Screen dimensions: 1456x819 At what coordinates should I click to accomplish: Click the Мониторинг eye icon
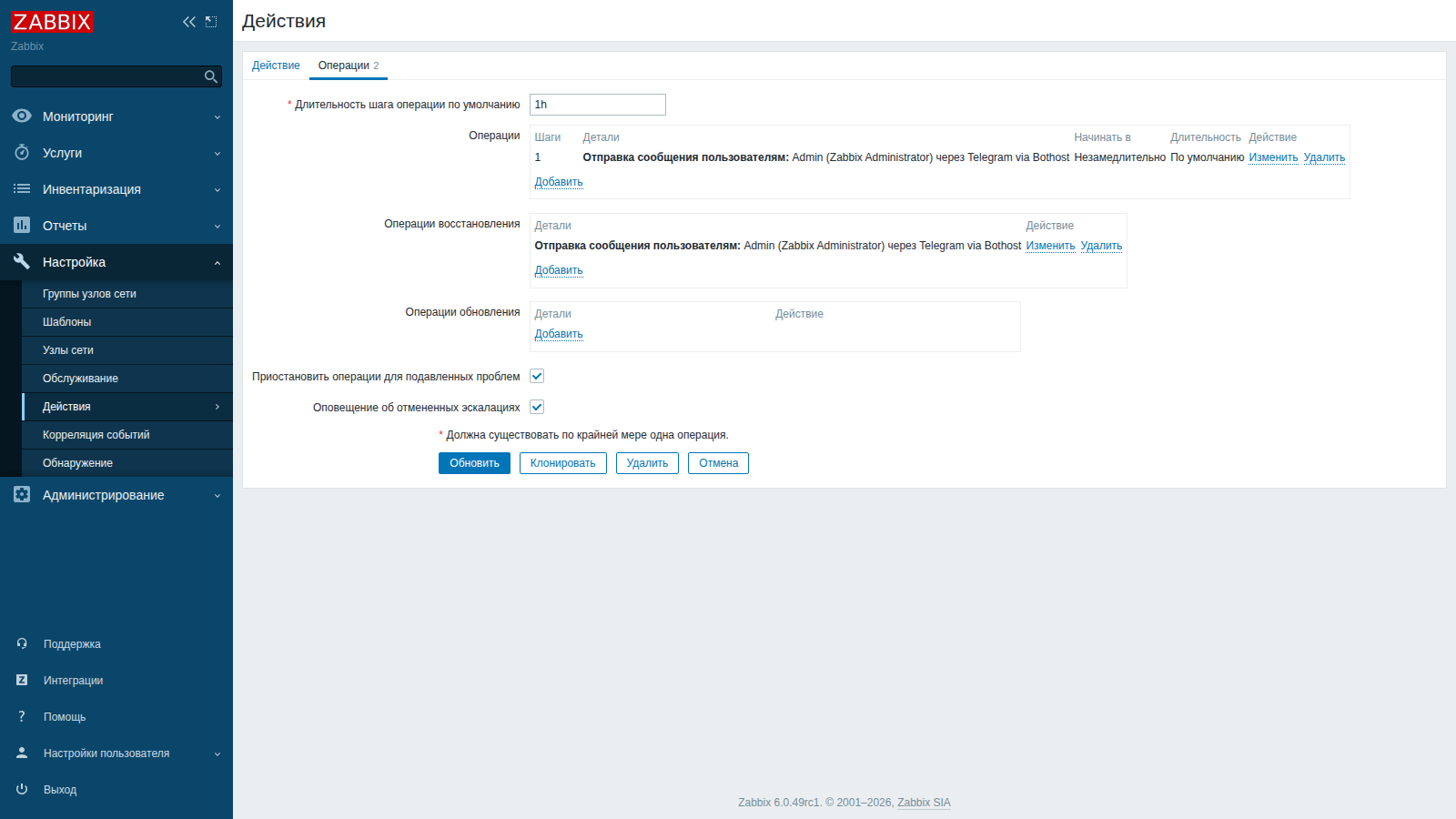point(22,116)
